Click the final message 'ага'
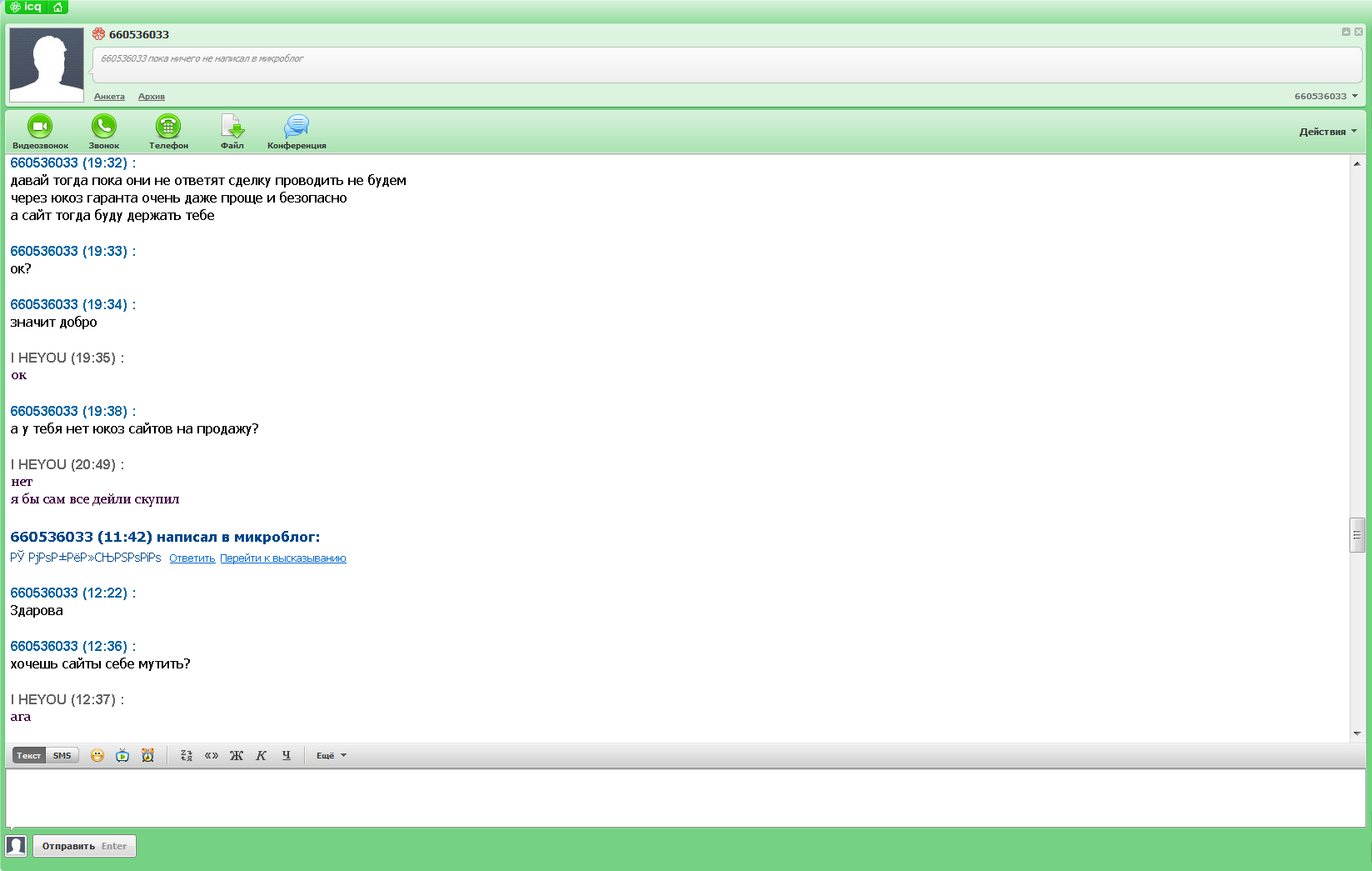 (x=21, y=718)
